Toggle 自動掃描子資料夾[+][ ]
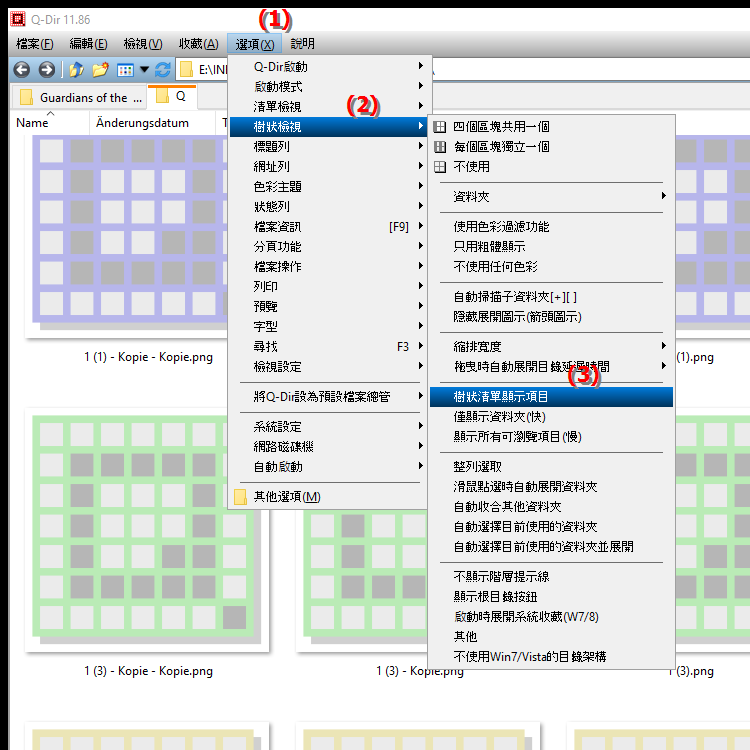Screen dimensions: 750x750 551,297
